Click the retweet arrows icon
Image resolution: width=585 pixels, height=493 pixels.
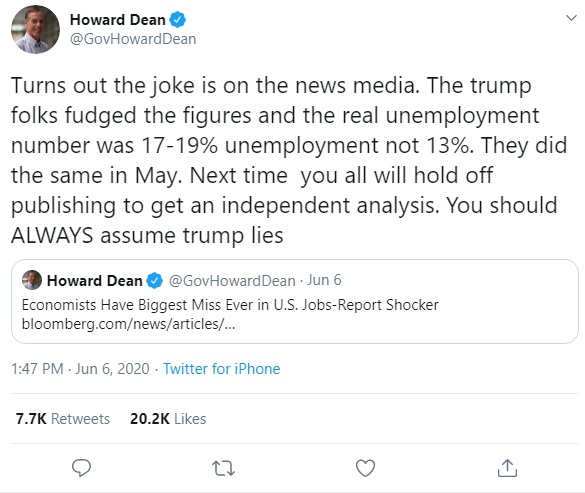pyautogui.click(x=223, y=468)
